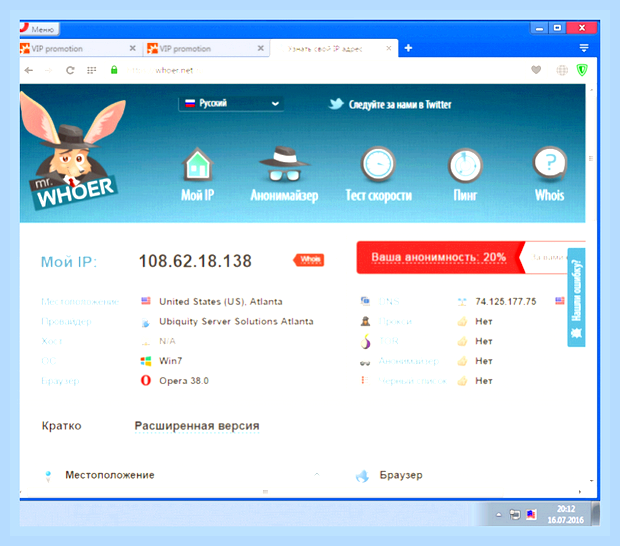Select the Расширенная версия view tab

click(197, 426)
